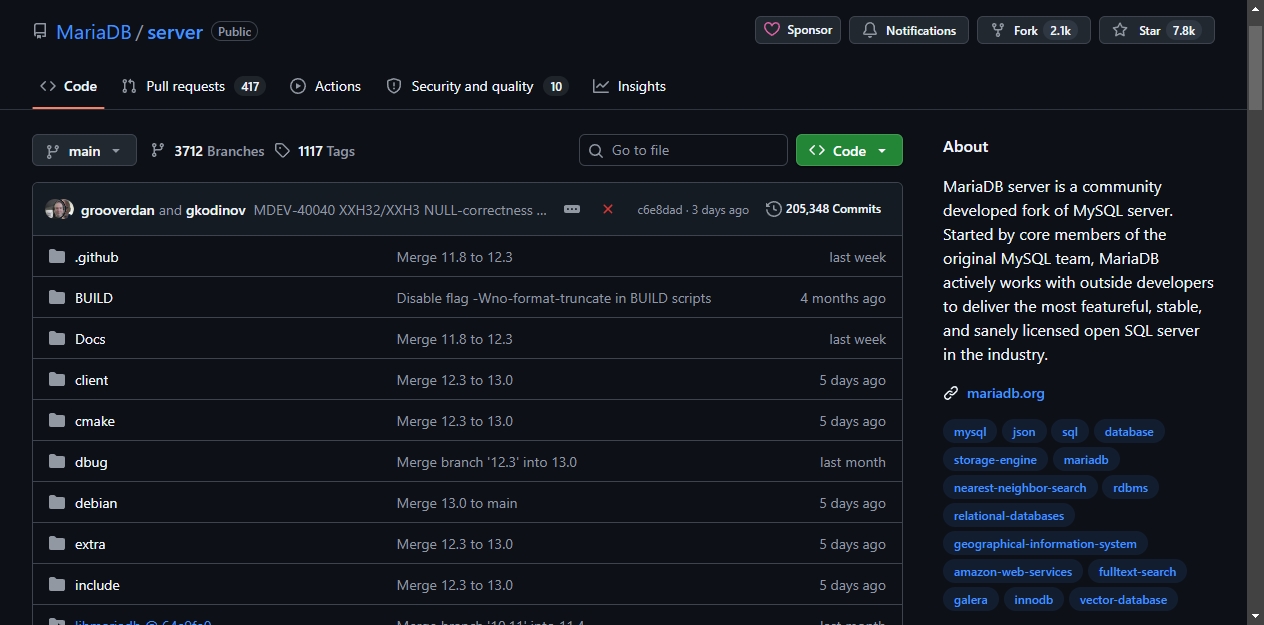Select the mysql topic tag
This screenshot has width=1264, height=625.
970,432
